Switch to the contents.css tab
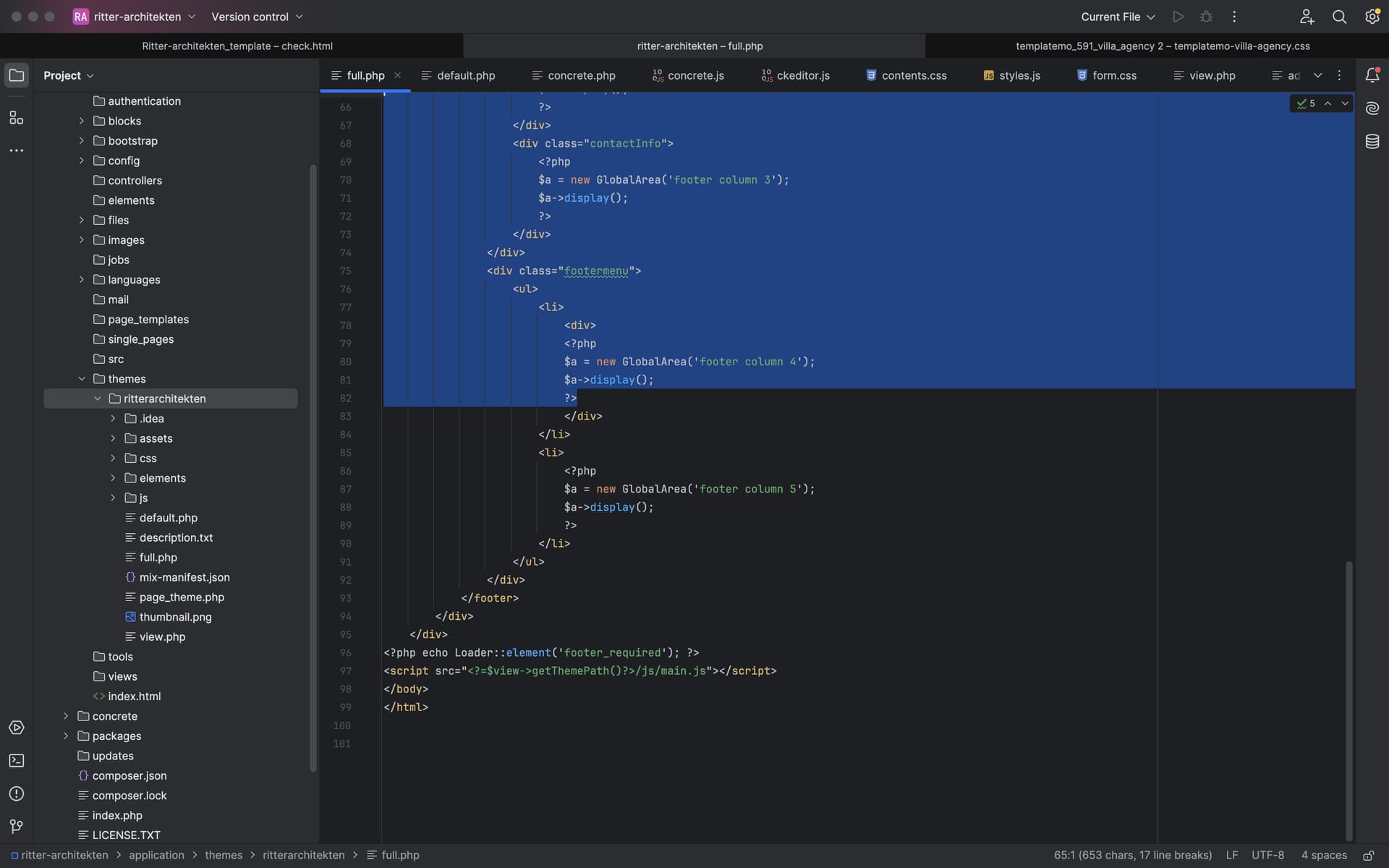 [906, 75]
